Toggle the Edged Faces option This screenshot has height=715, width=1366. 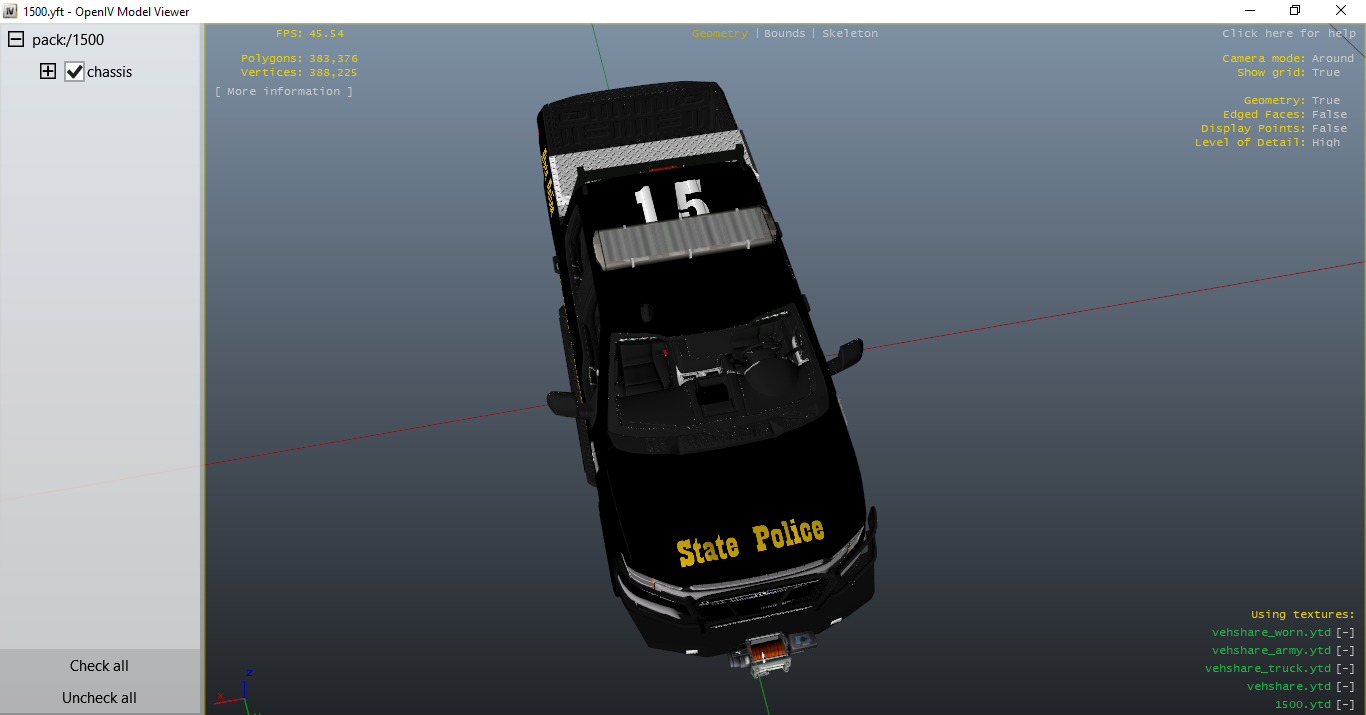click(1329, 115)
